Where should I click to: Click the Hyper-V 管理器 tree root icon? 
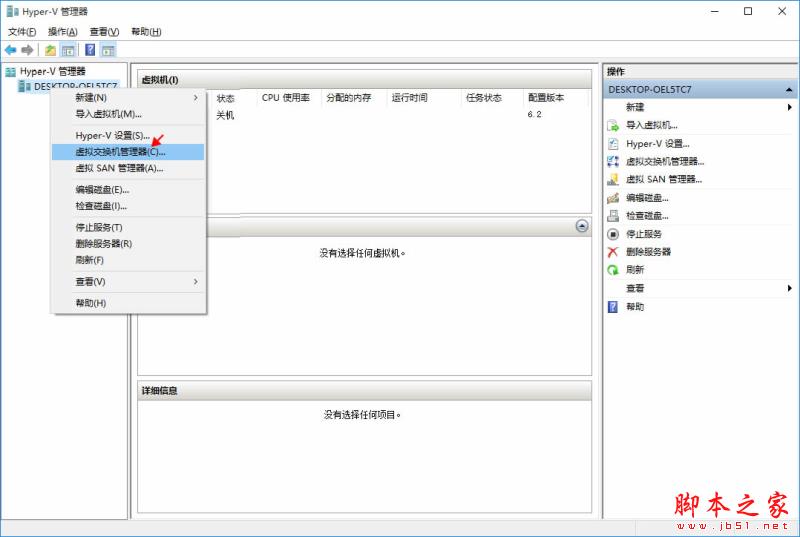[x=11, y=72]
